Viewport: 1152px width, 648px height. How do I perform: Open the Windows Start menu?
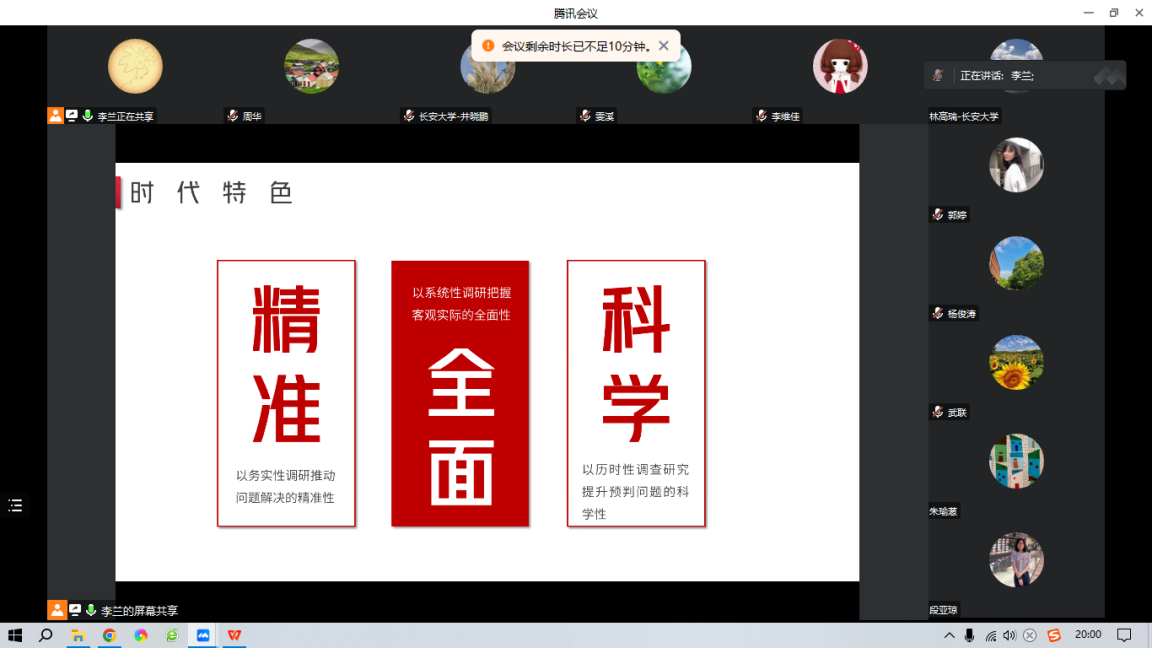[x=15, y=635]
